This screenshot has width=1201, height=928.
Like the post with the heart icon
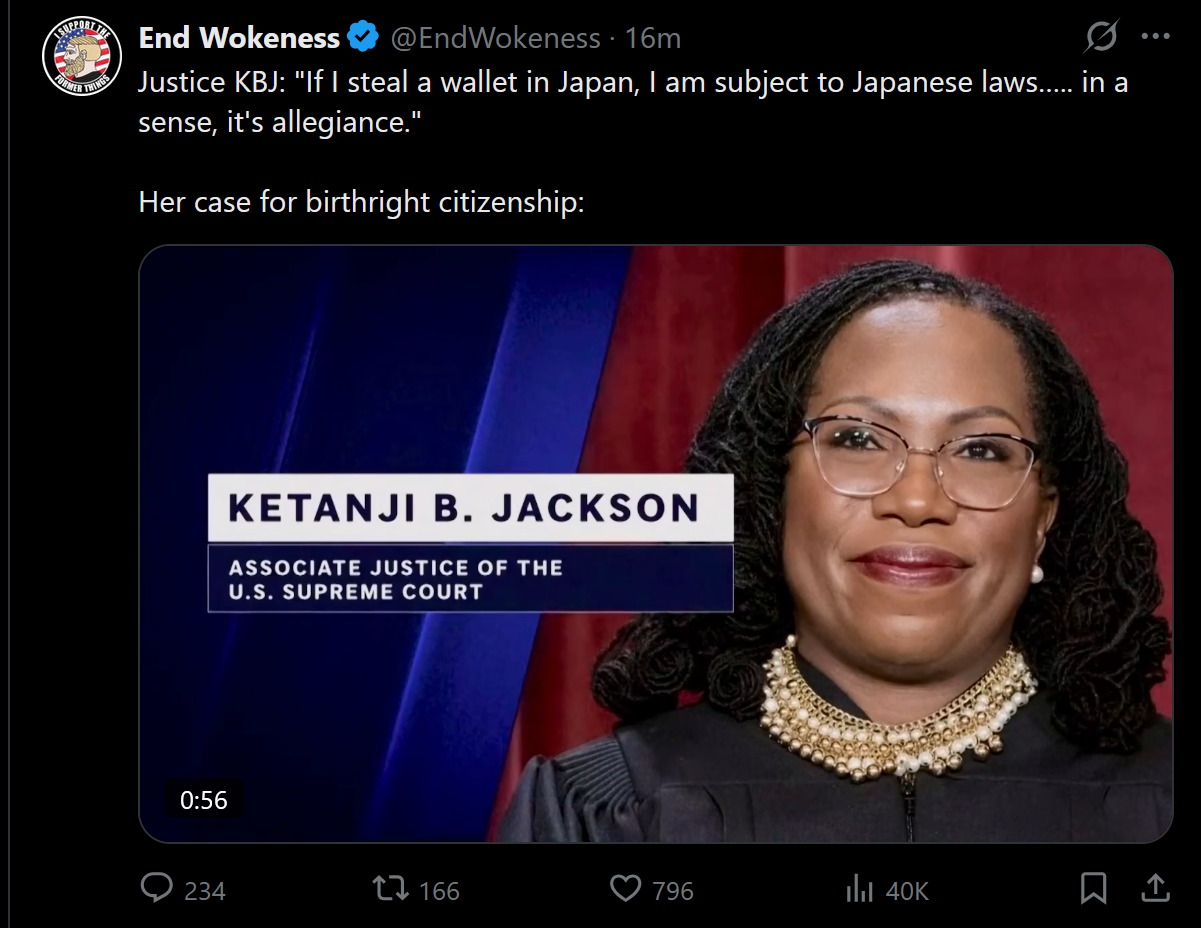tap(625, 888)
